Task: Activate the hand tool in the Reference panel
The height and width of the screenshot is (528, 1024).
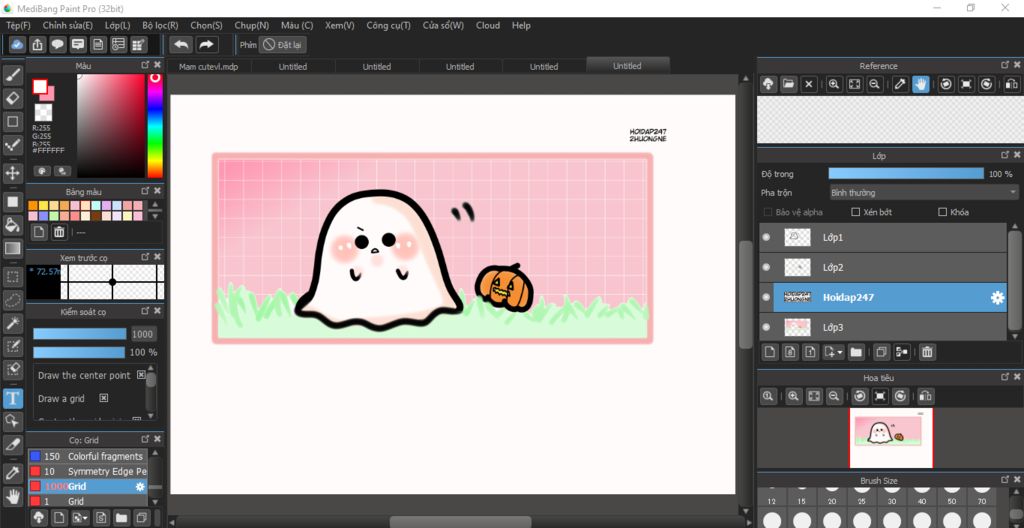Action: (921, 84)
